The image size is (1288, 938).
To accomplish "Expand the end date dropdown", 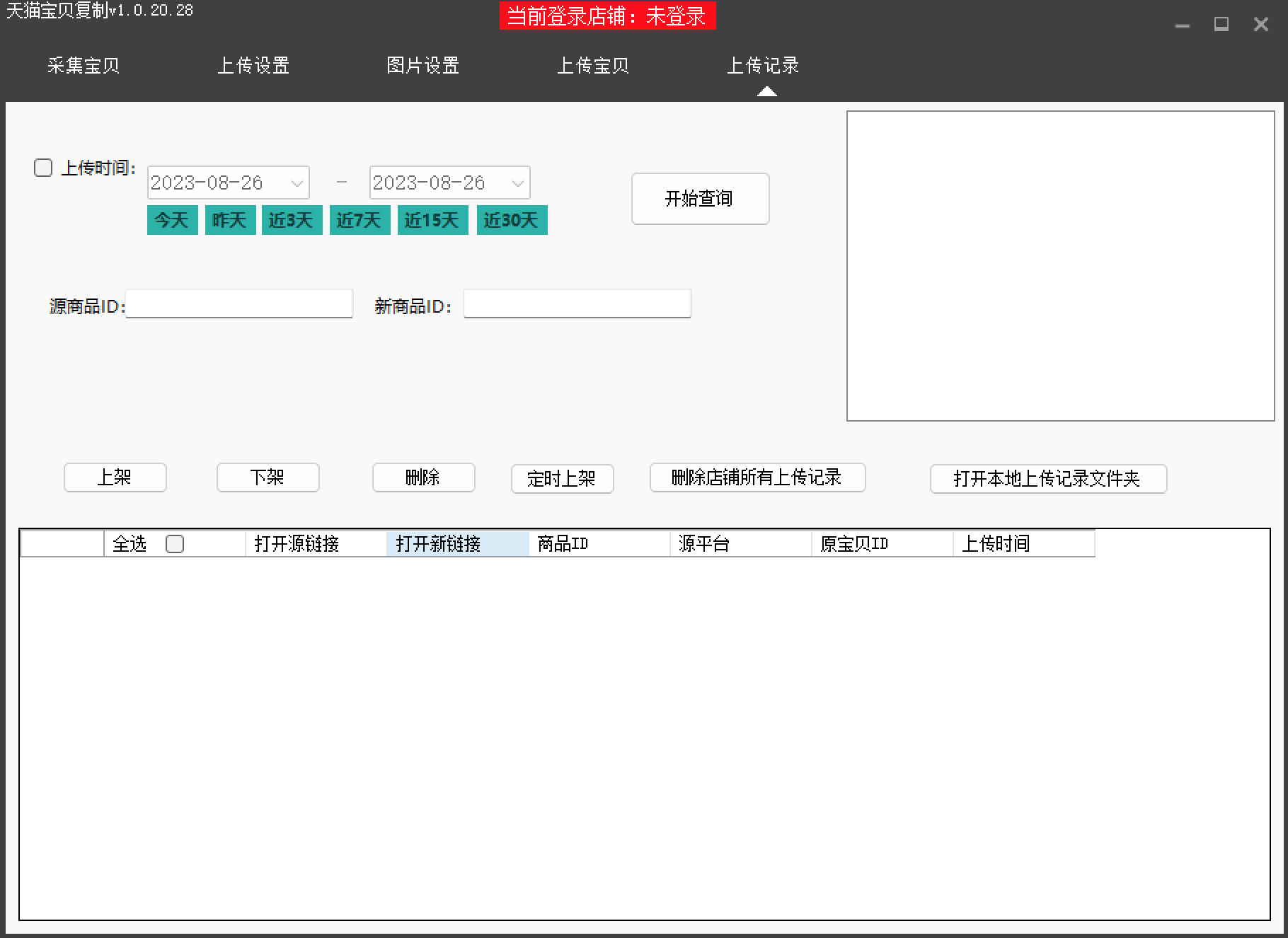I will [x=518, y=183].
